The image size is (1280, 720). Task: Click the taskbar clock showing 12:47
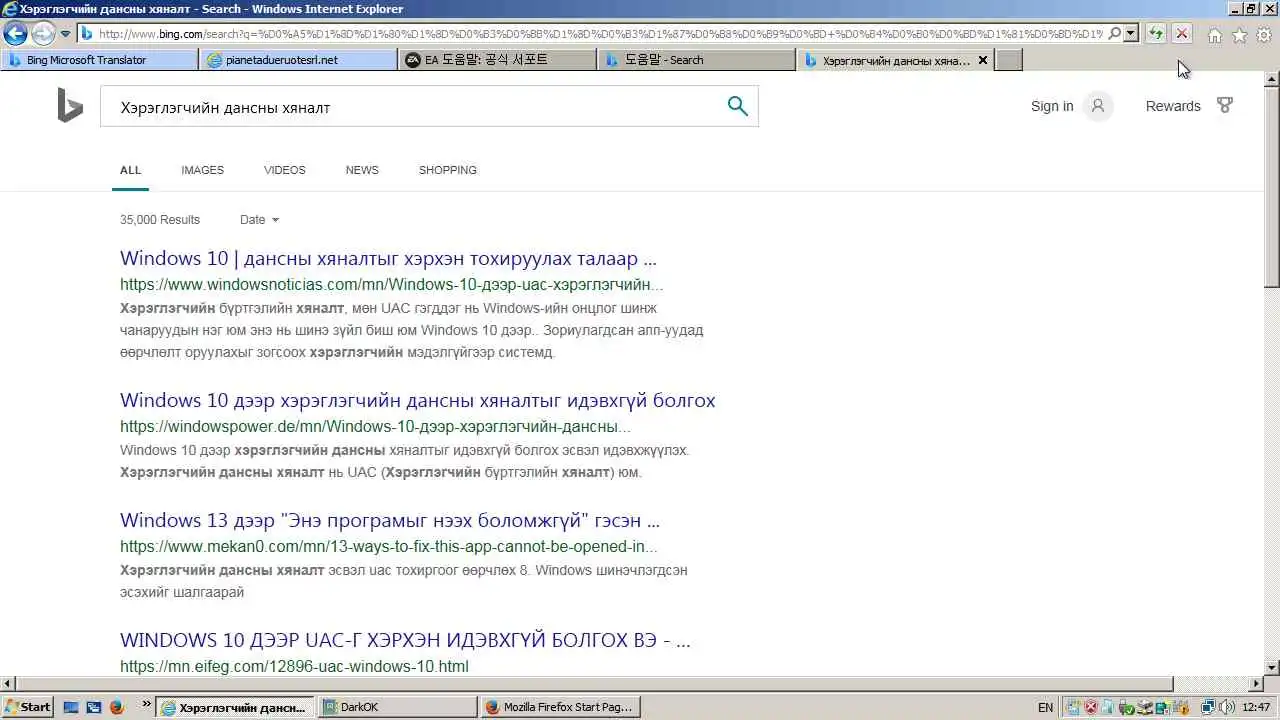(x=1256, y=707)
